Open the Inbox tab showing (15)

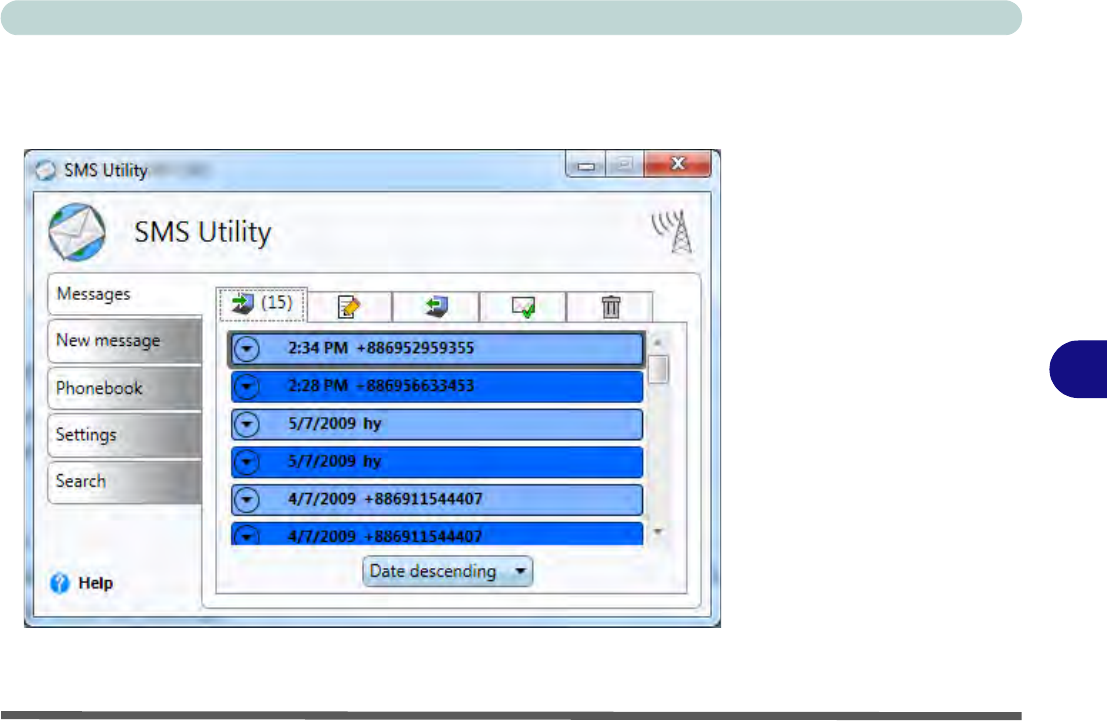[x=261, y=304]
